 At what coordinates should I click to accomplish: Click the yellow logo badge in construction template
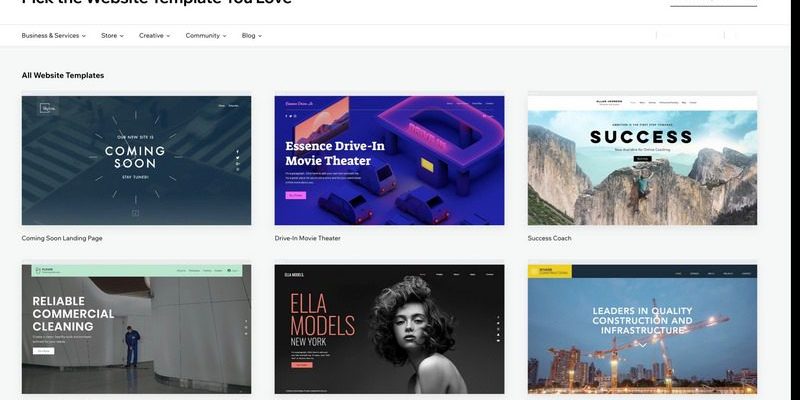550,271
